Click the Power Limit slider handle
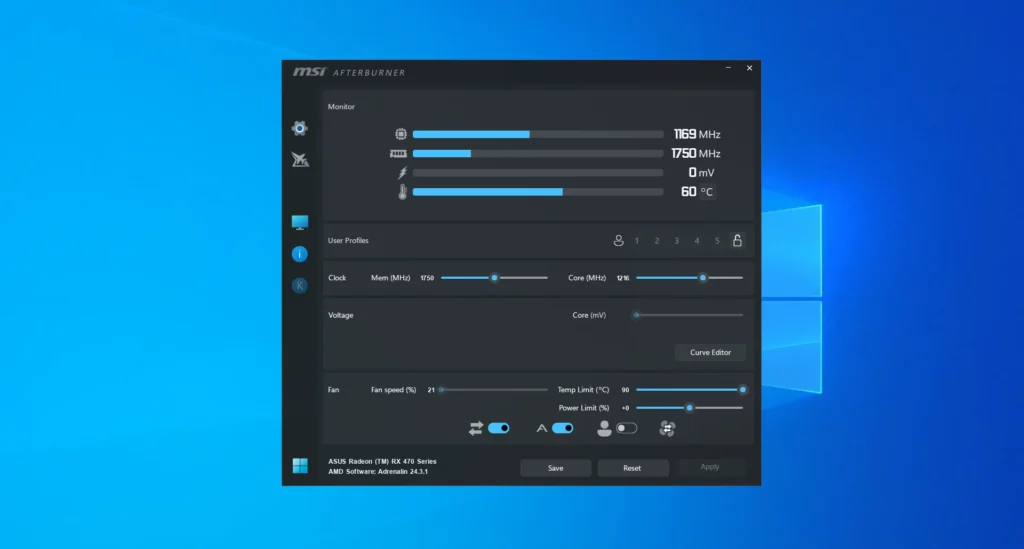The width and height of the screenshot is (1024, 549). click(689, 408)
